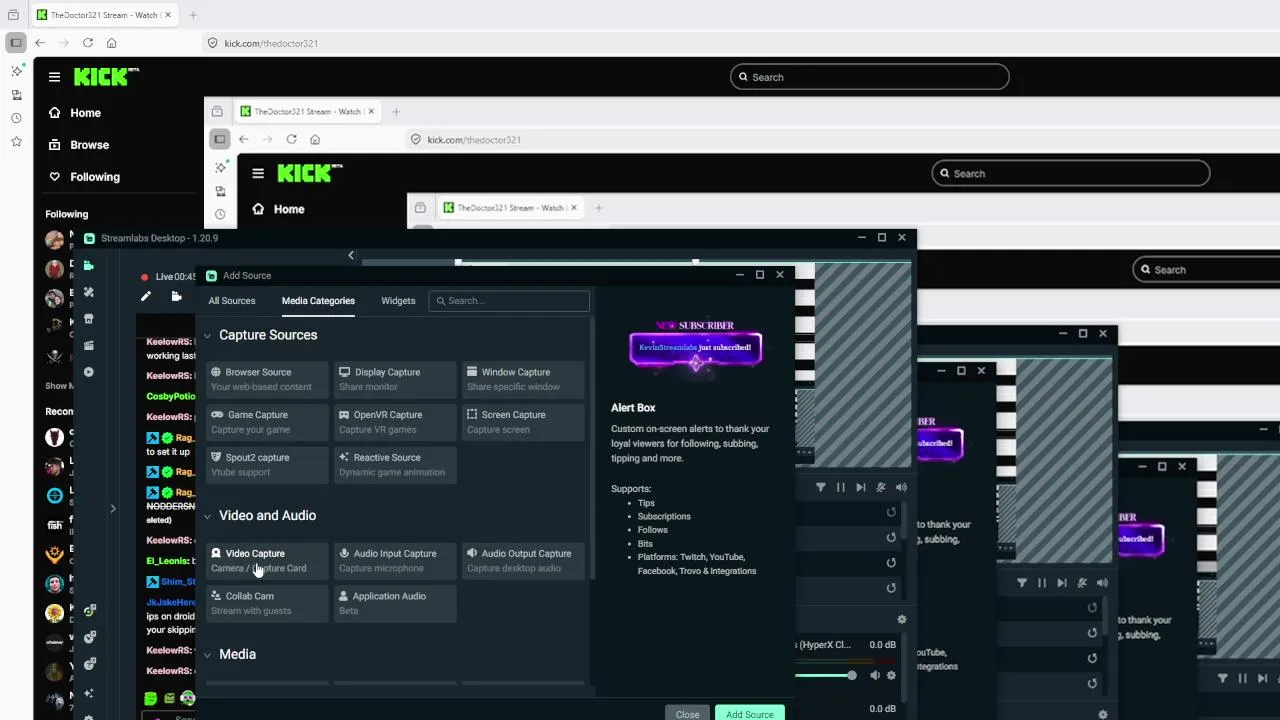Image resolution: width=1280 pixels, height=720 pixels.
Task: Collapse the Media section
Action: click(208, 655)
